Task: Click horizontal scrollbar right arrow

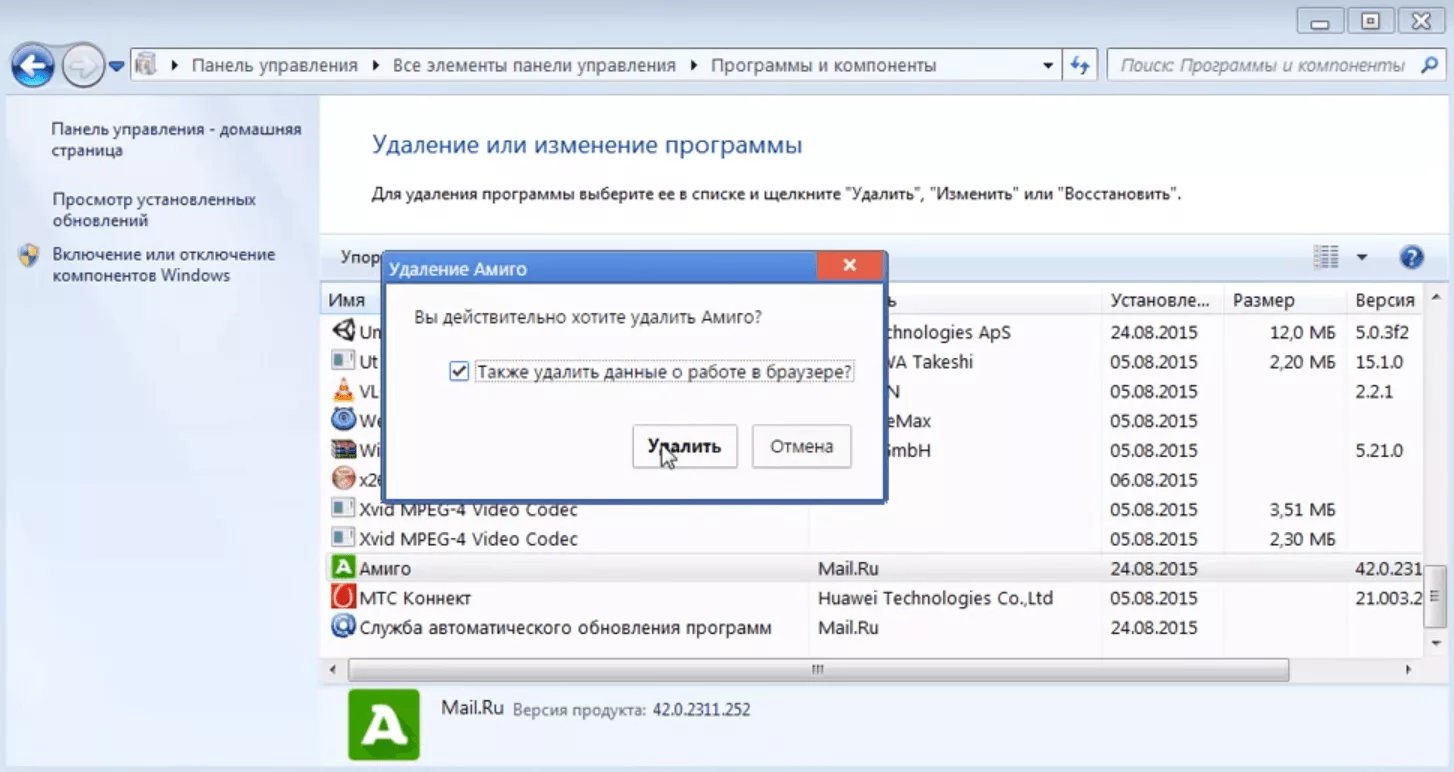Action: pos(1410,668)
